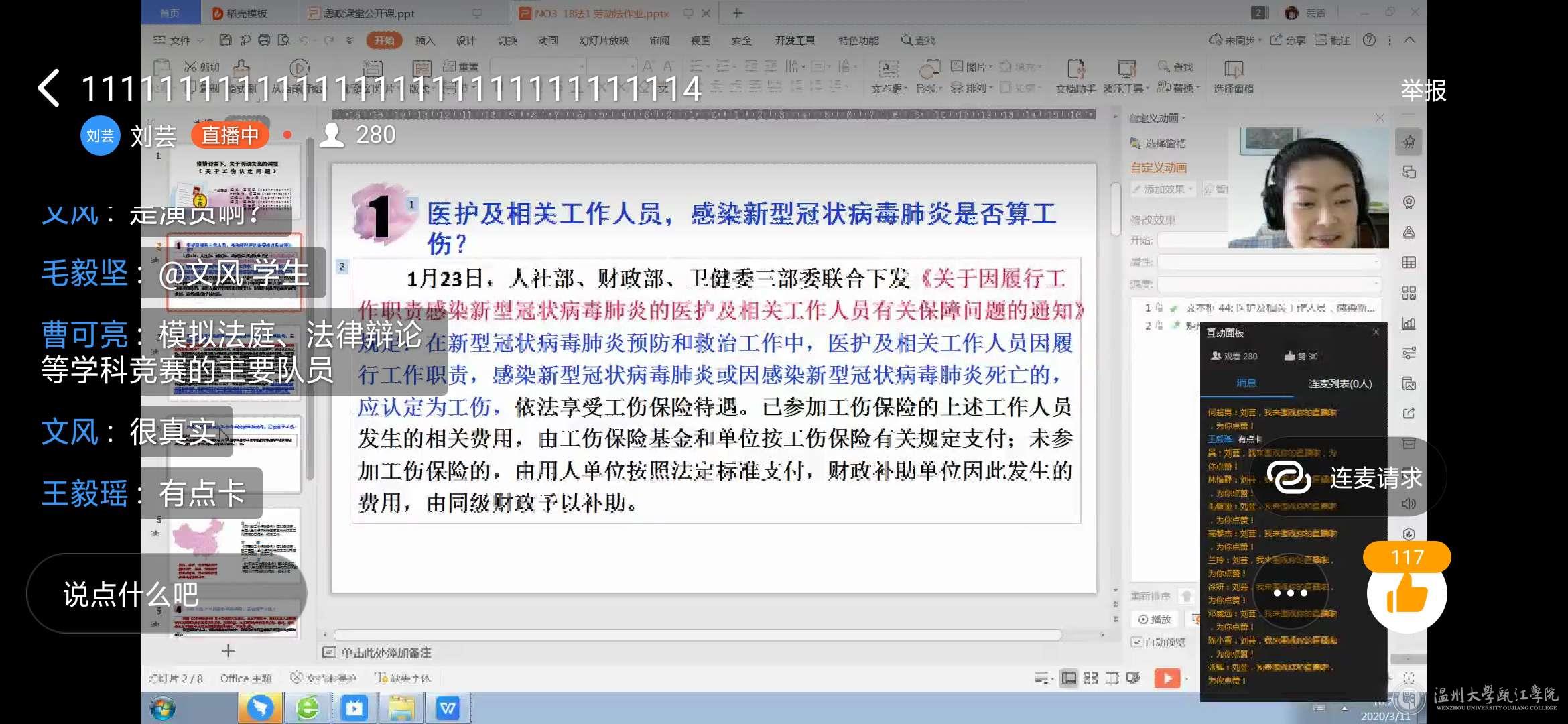Switch to 审阅 ribbon tab
The height and width of the screenshot is (724, 1568).
(x=659, y=40)
